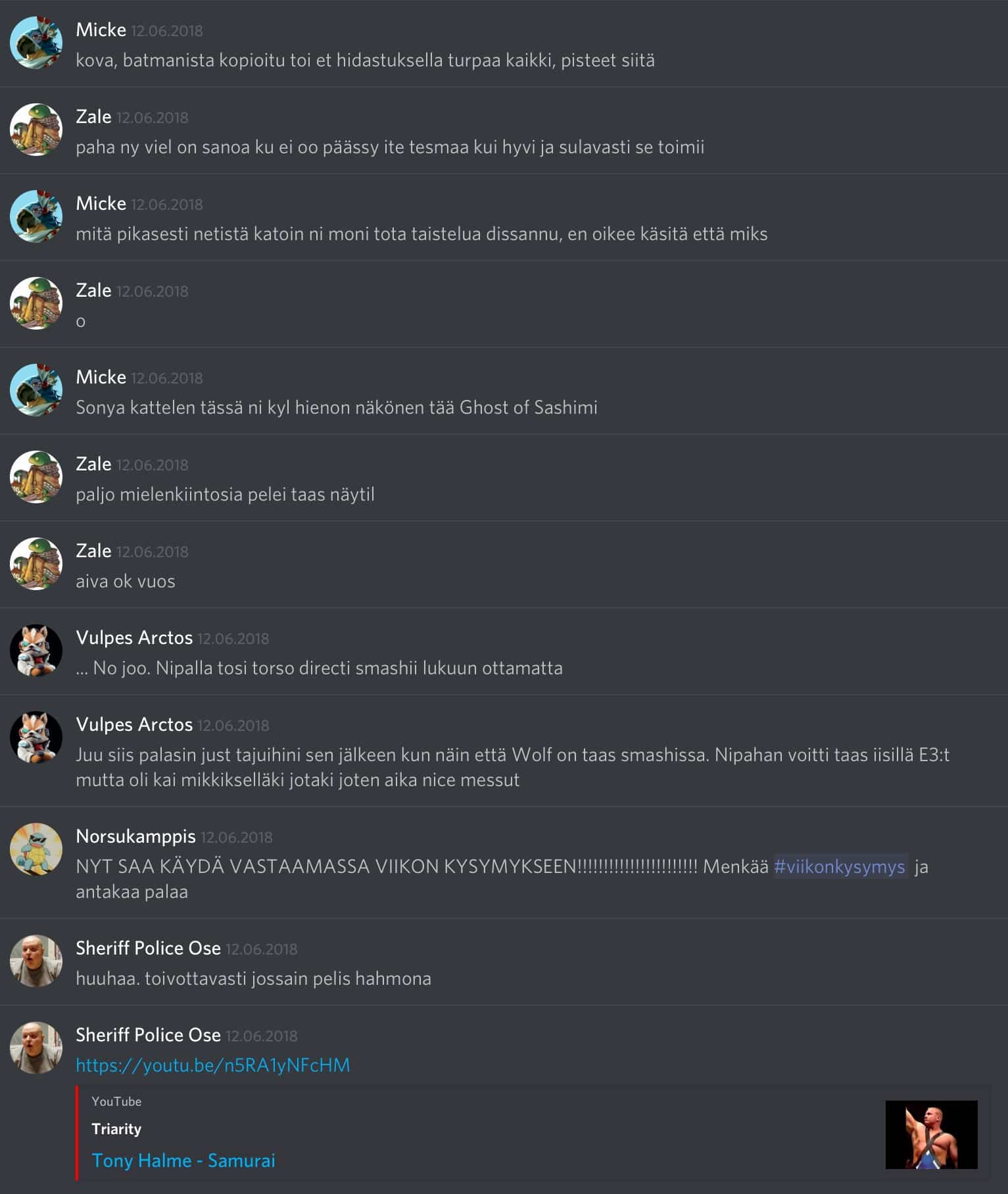The width and height of the screenshot is (1008, 1194).
Task: Open the #viikonkysymys channel mention
Action: click(840, 866)
